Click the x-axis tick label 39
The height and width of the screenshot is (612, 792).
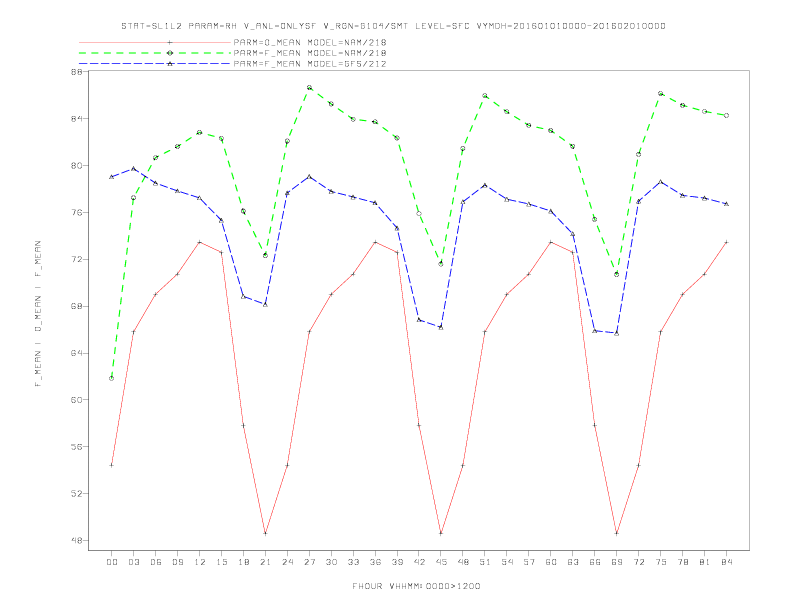coord(397,562)
